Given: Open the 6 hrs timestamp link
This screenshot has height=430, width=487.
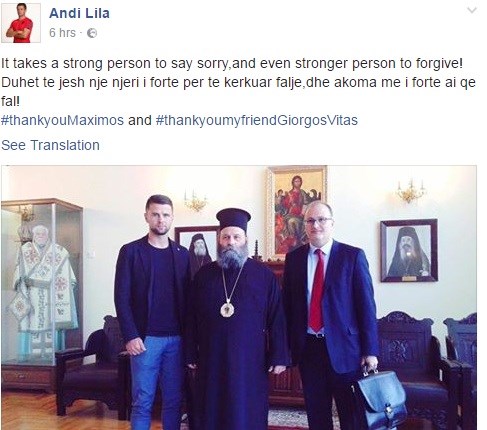Looking at the screenshot, I should pyautogui.click(x=62, y=33).
